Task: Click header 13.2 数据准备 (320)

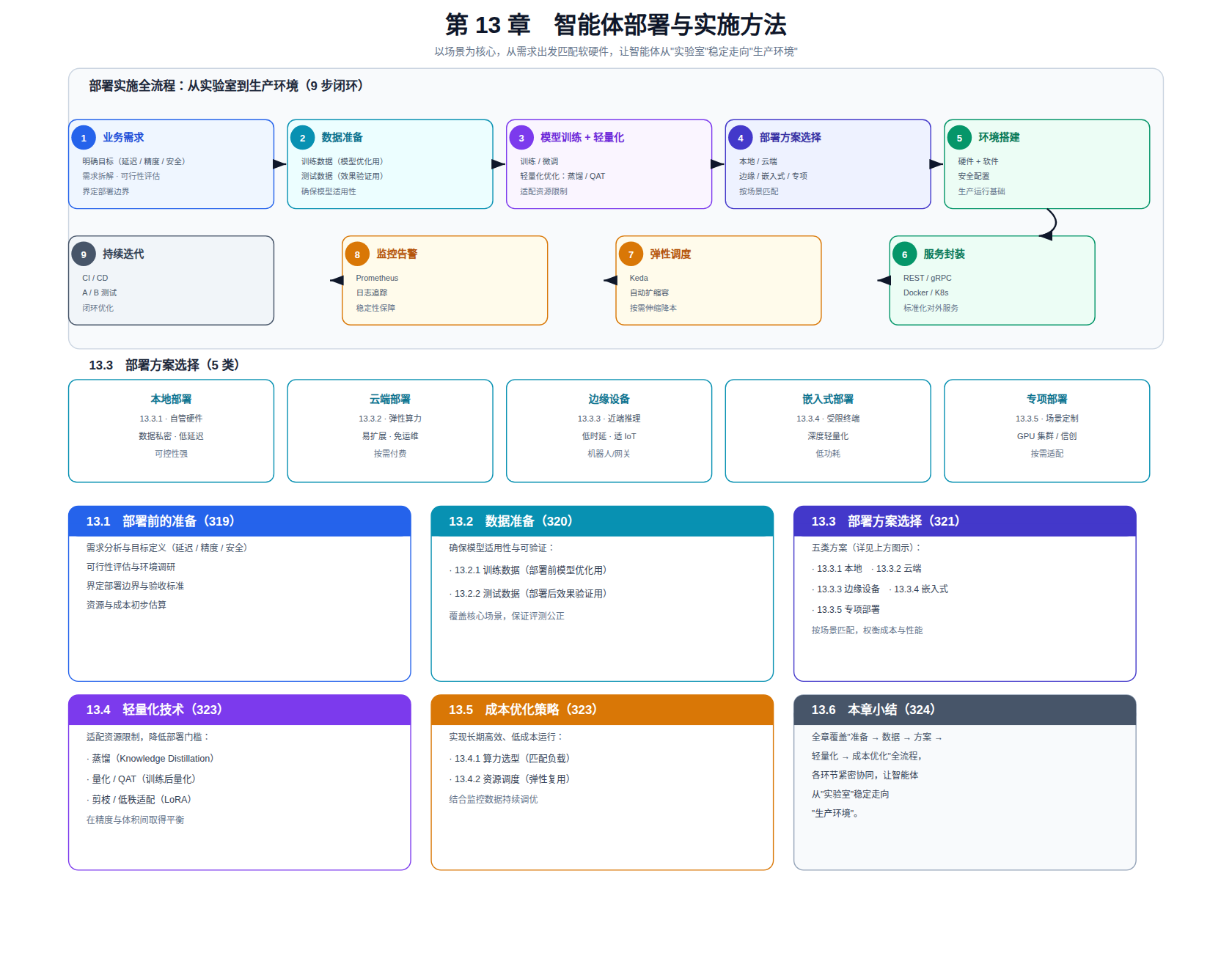Action: click(602, 521)
